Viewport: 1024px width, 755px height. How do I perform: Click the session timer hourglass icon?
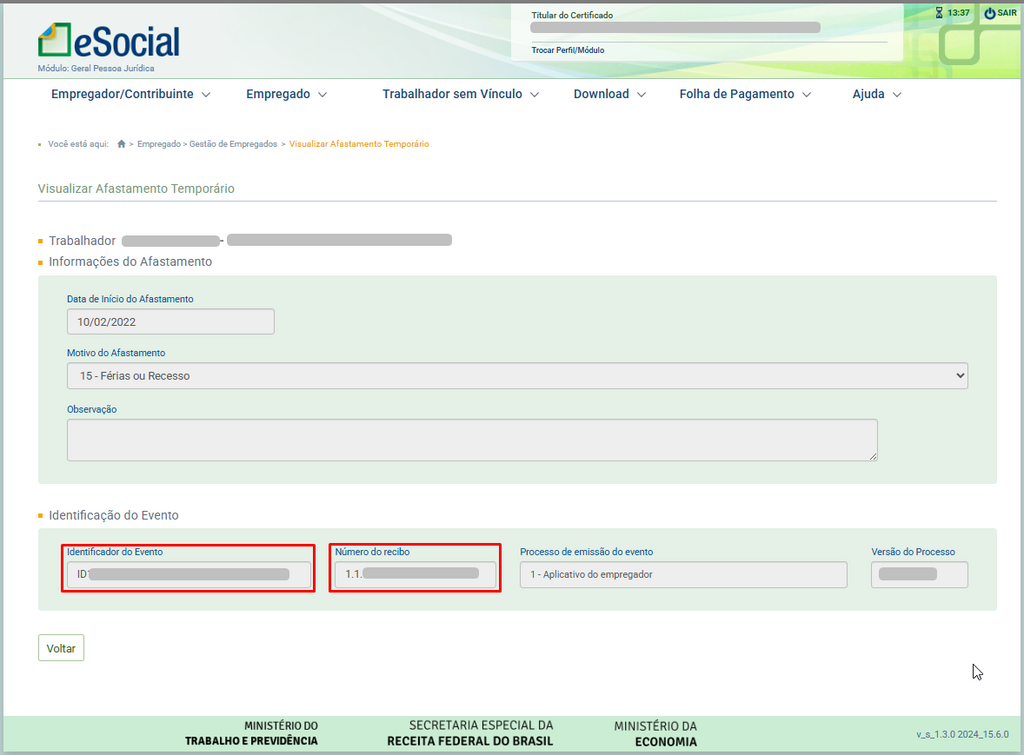tap(939, 13)
